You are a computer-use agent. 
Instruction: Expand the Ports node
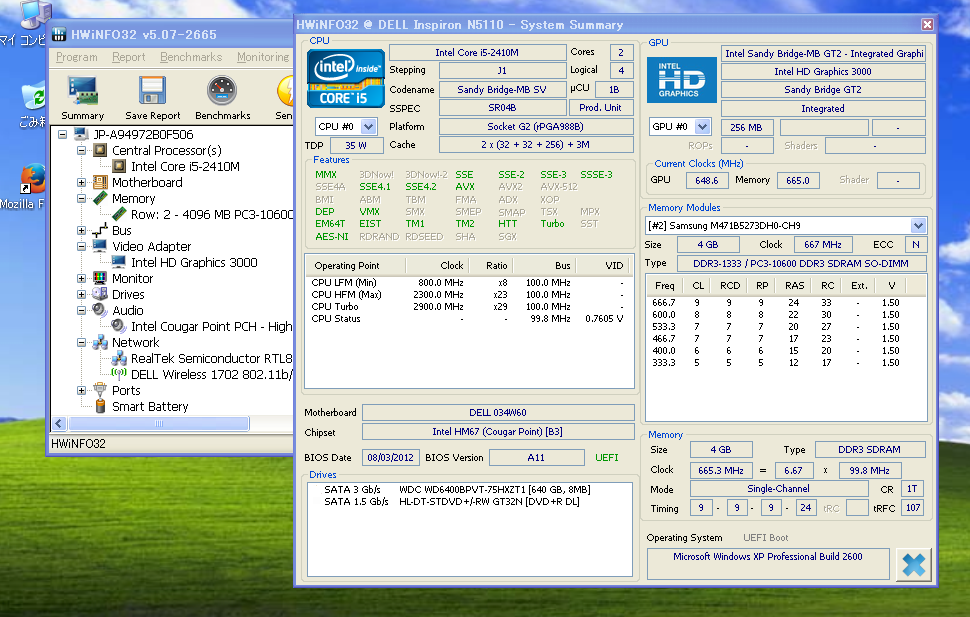(81, 390)
